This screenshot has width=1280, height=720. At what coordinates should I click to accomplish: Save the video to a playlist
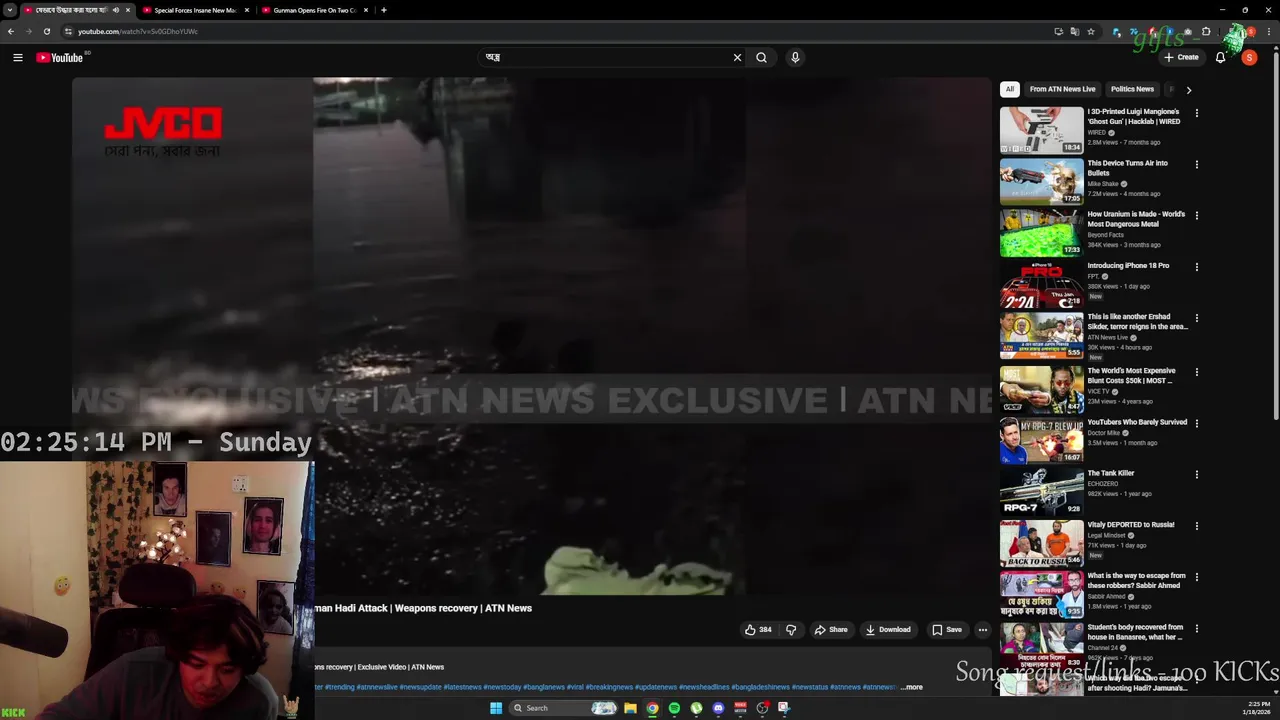[947, 630]
